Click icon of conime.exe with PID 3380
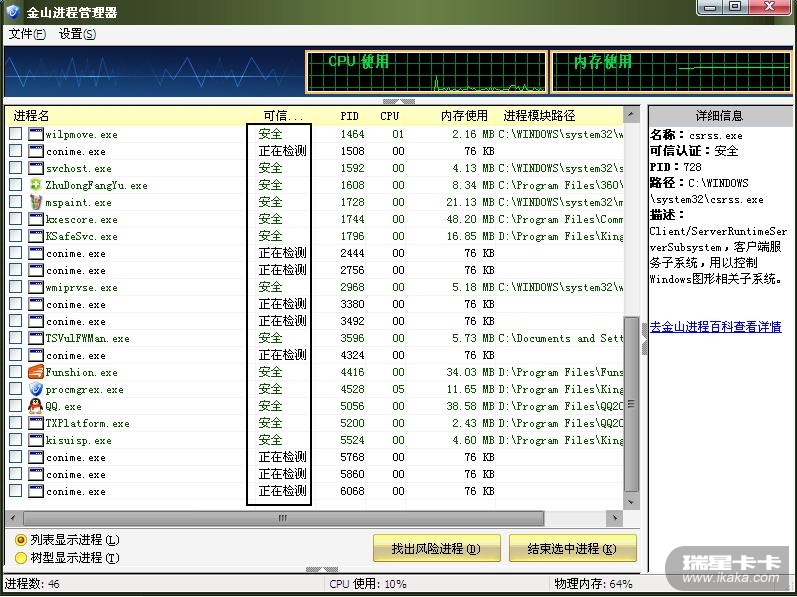The image size is (797, 597). (36, 304)
